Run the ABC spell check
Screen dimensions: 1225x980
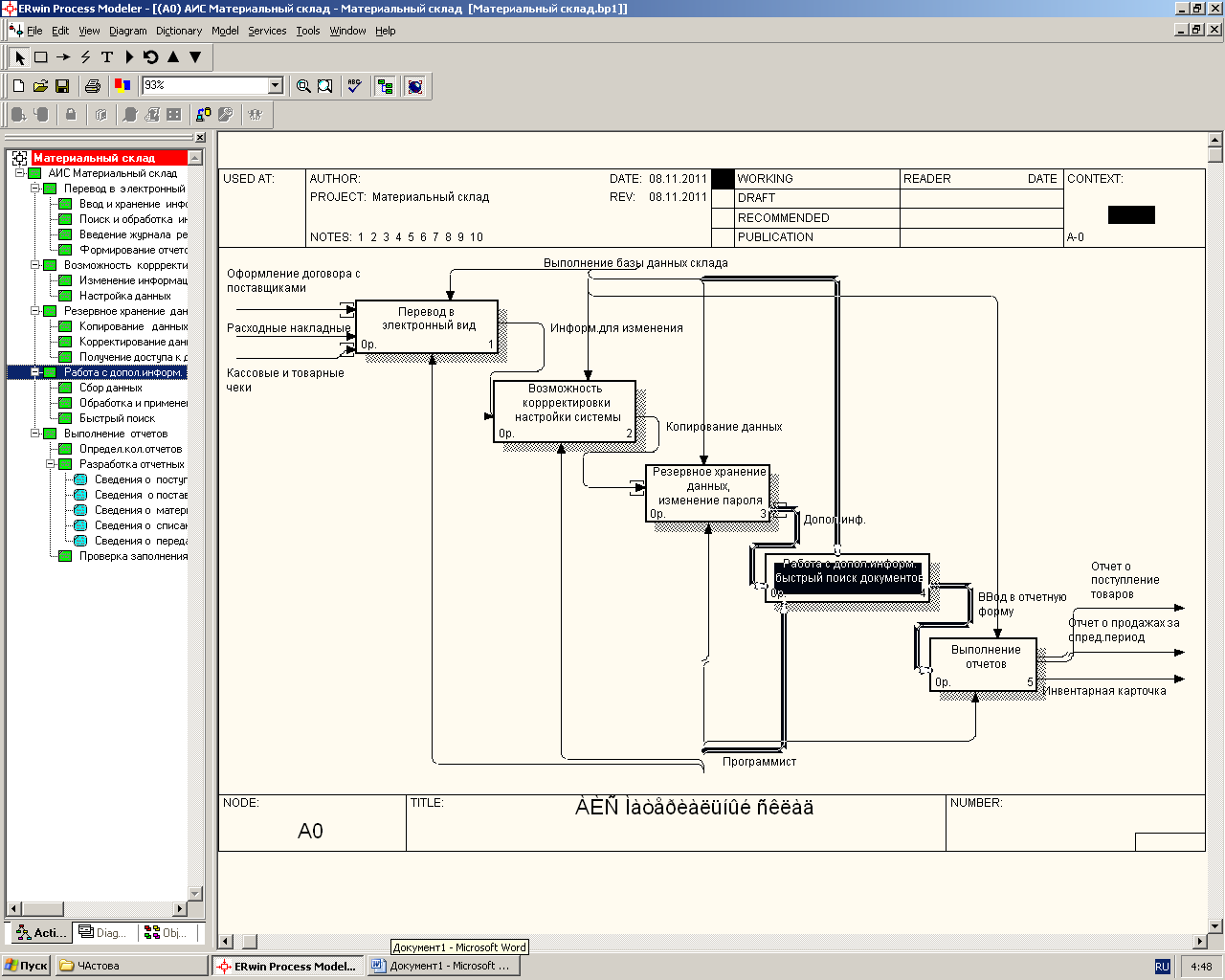click(354, 86)
